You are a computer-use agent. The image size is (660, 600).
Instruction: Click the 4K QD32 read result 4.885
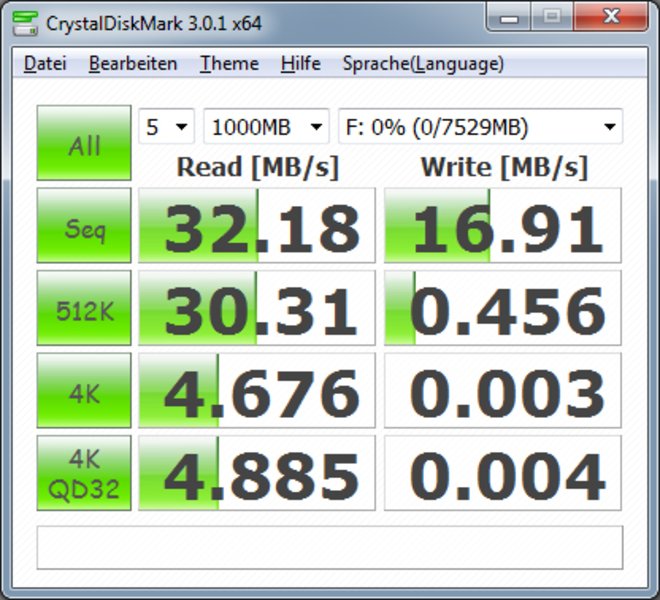[x=257, y=473]
